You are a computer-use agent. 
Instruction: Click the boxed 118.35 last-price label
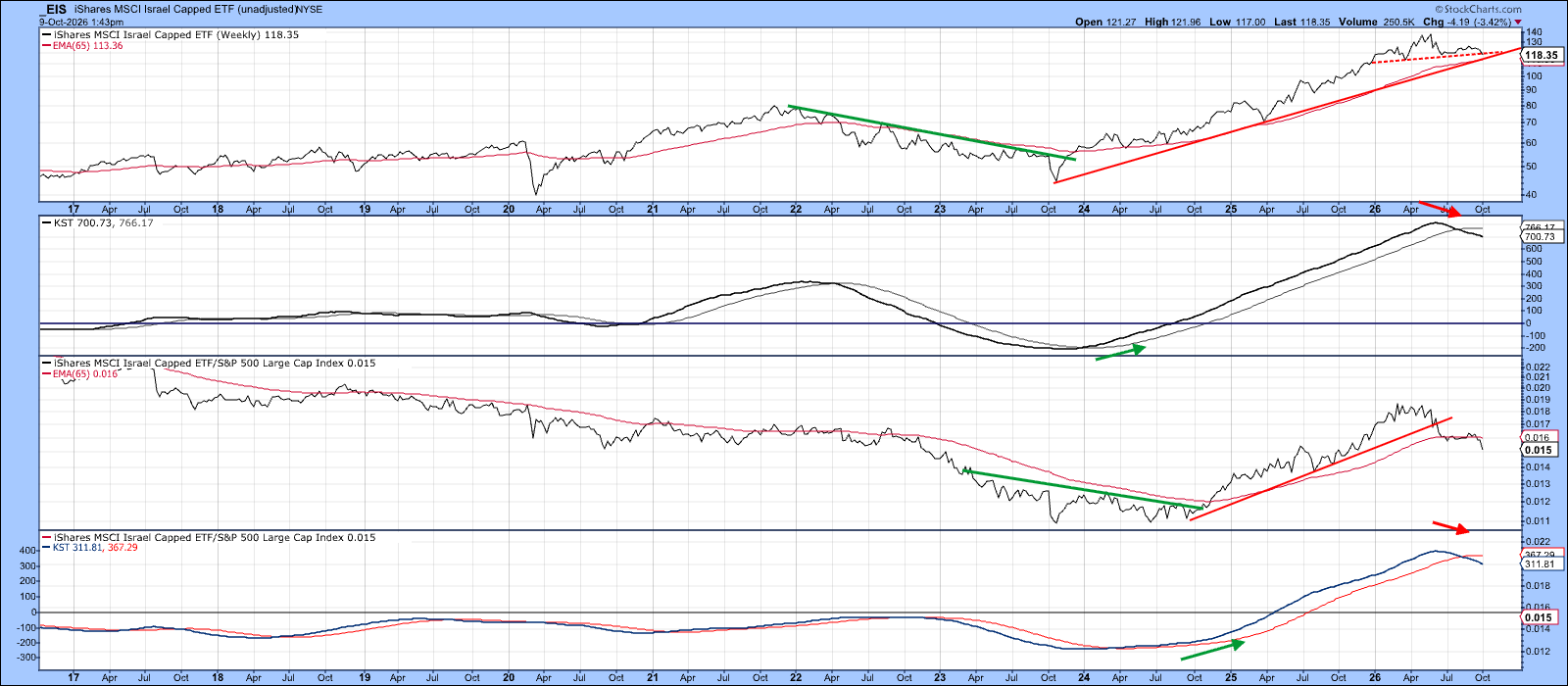click(x=1542, y=56)
